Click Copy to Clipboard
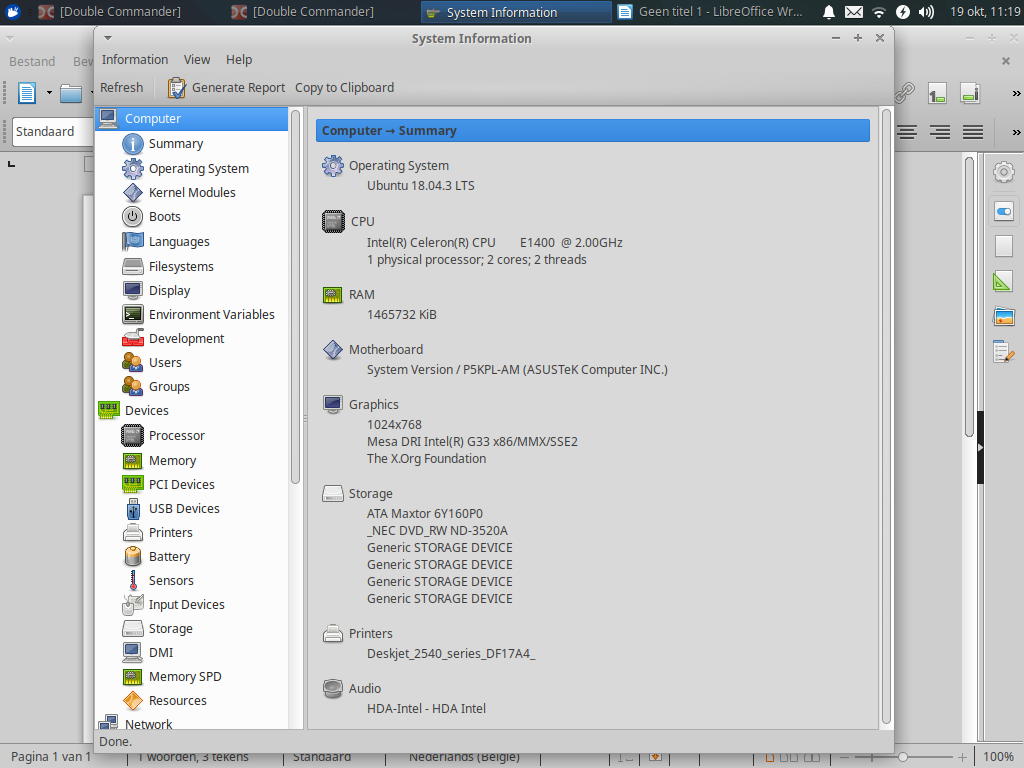The width and height of the screenshot is (1024, 768). (344, 88)
